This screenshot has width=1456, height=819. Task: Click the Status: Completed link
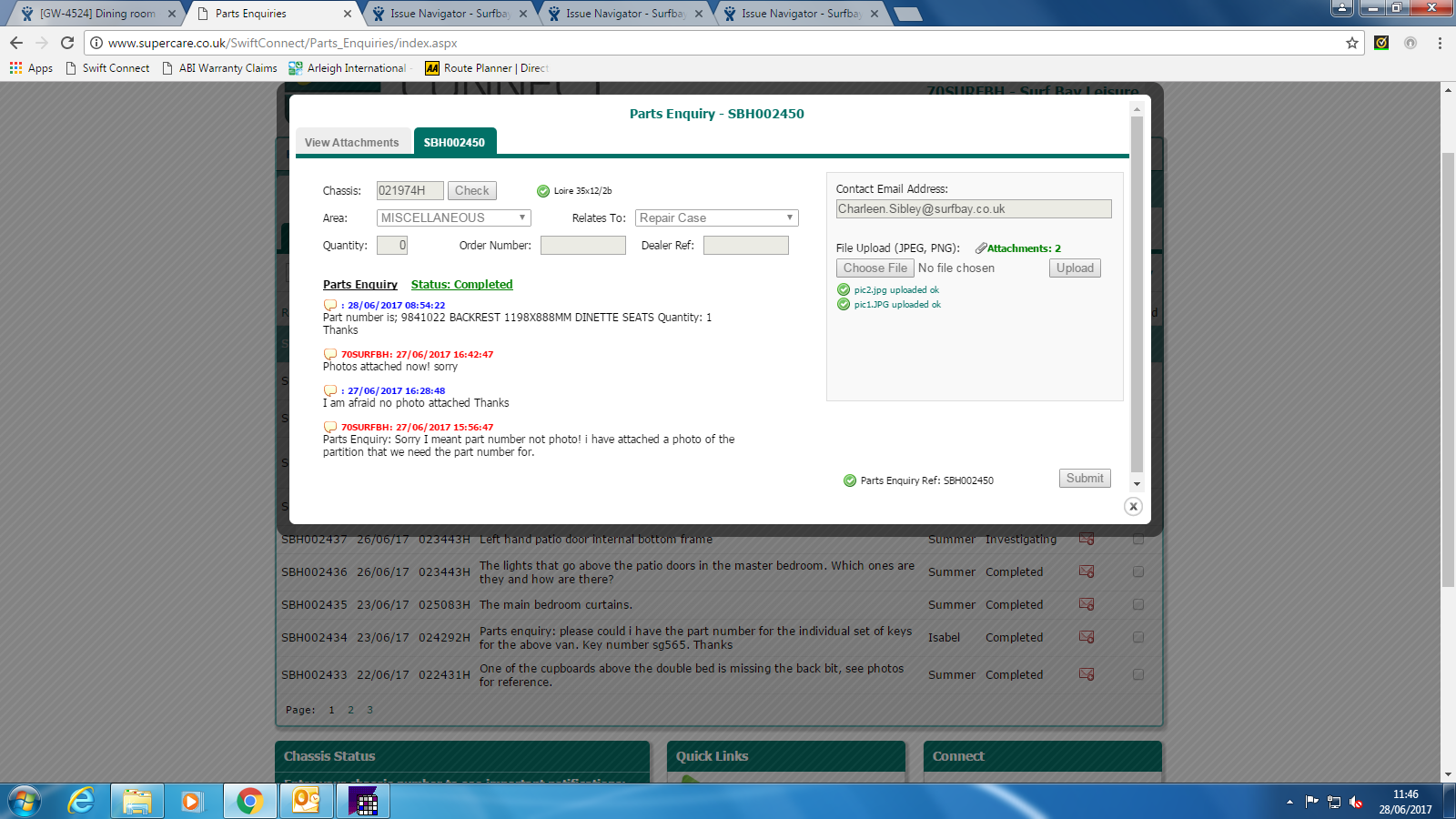point(462,285)
